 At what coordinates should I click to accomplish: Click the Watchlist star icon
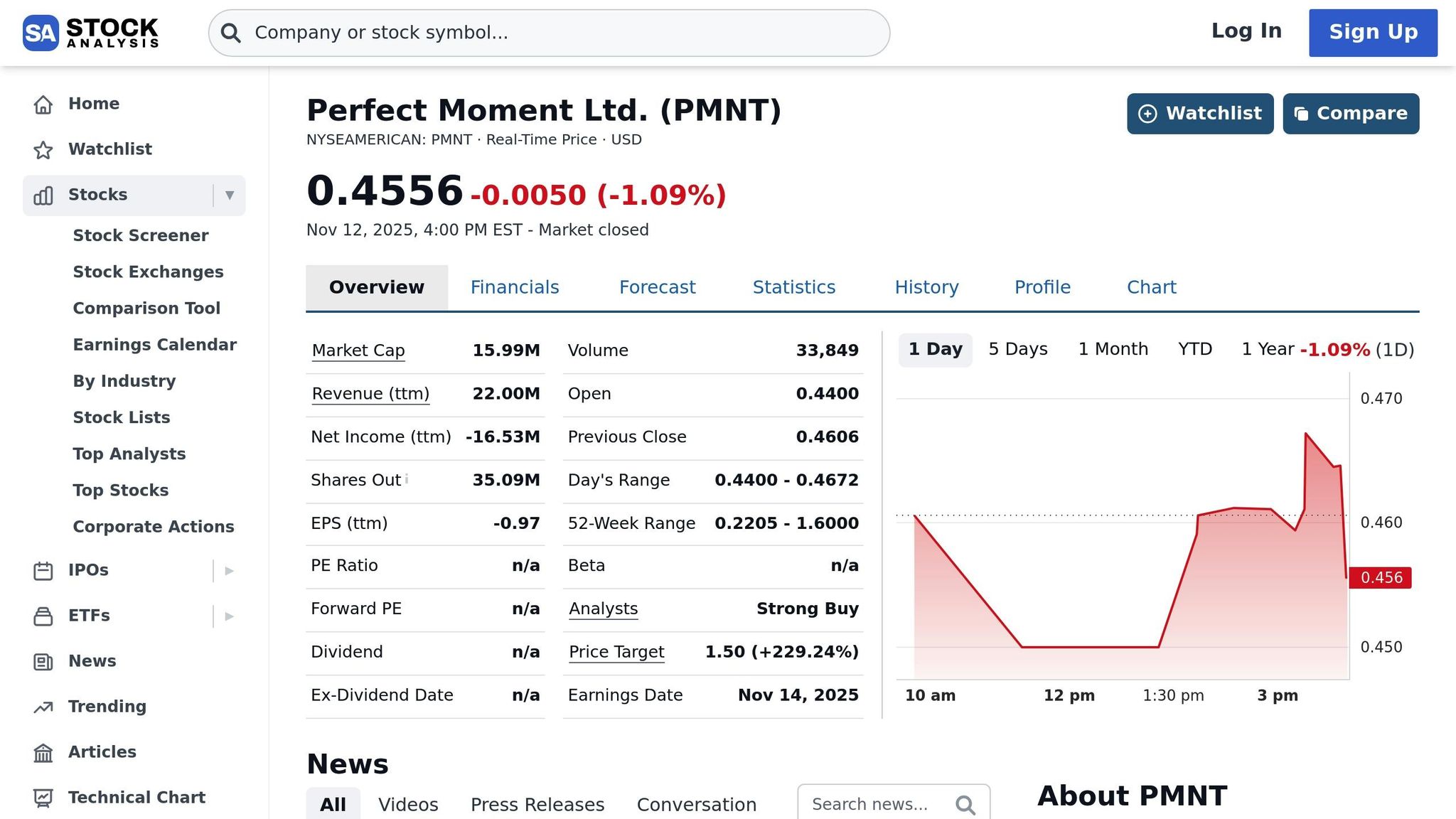[43, 149]
